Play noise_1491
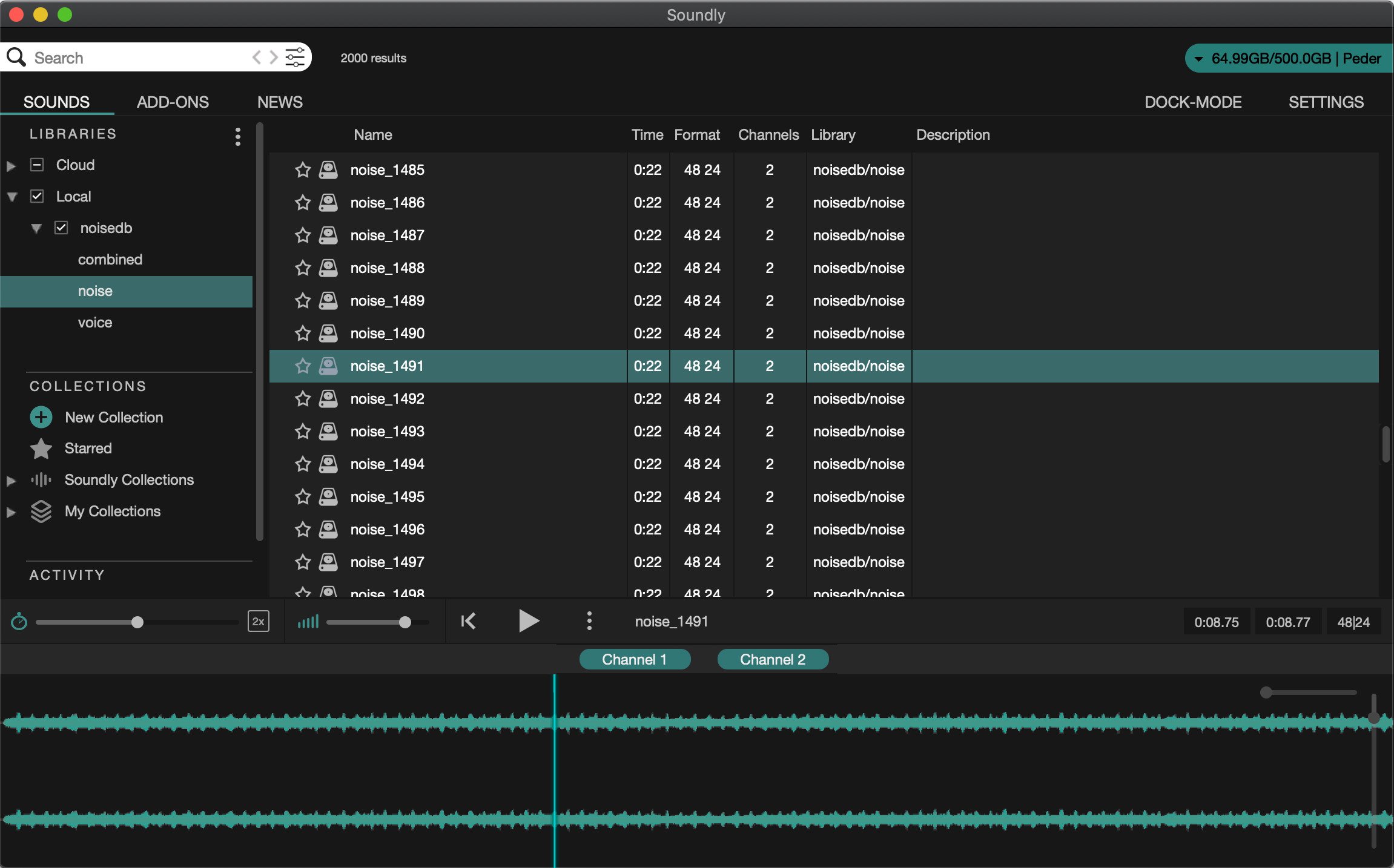1394x868 pixels. 529,621
